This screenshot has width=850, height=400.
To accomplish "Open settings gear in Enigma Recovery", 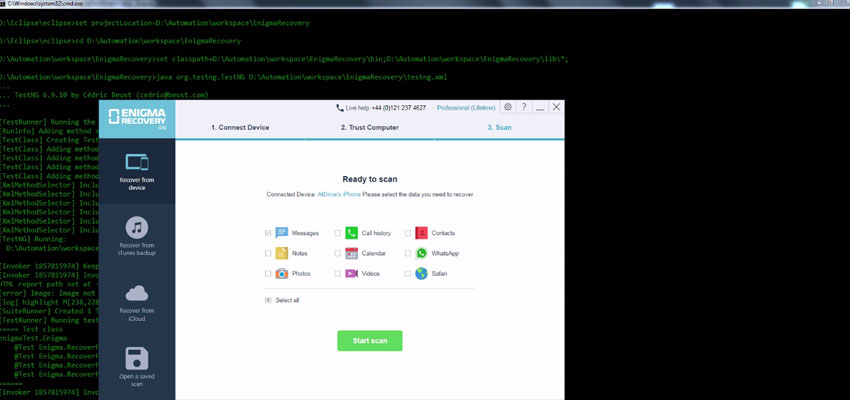I will (x=507, y=107).
